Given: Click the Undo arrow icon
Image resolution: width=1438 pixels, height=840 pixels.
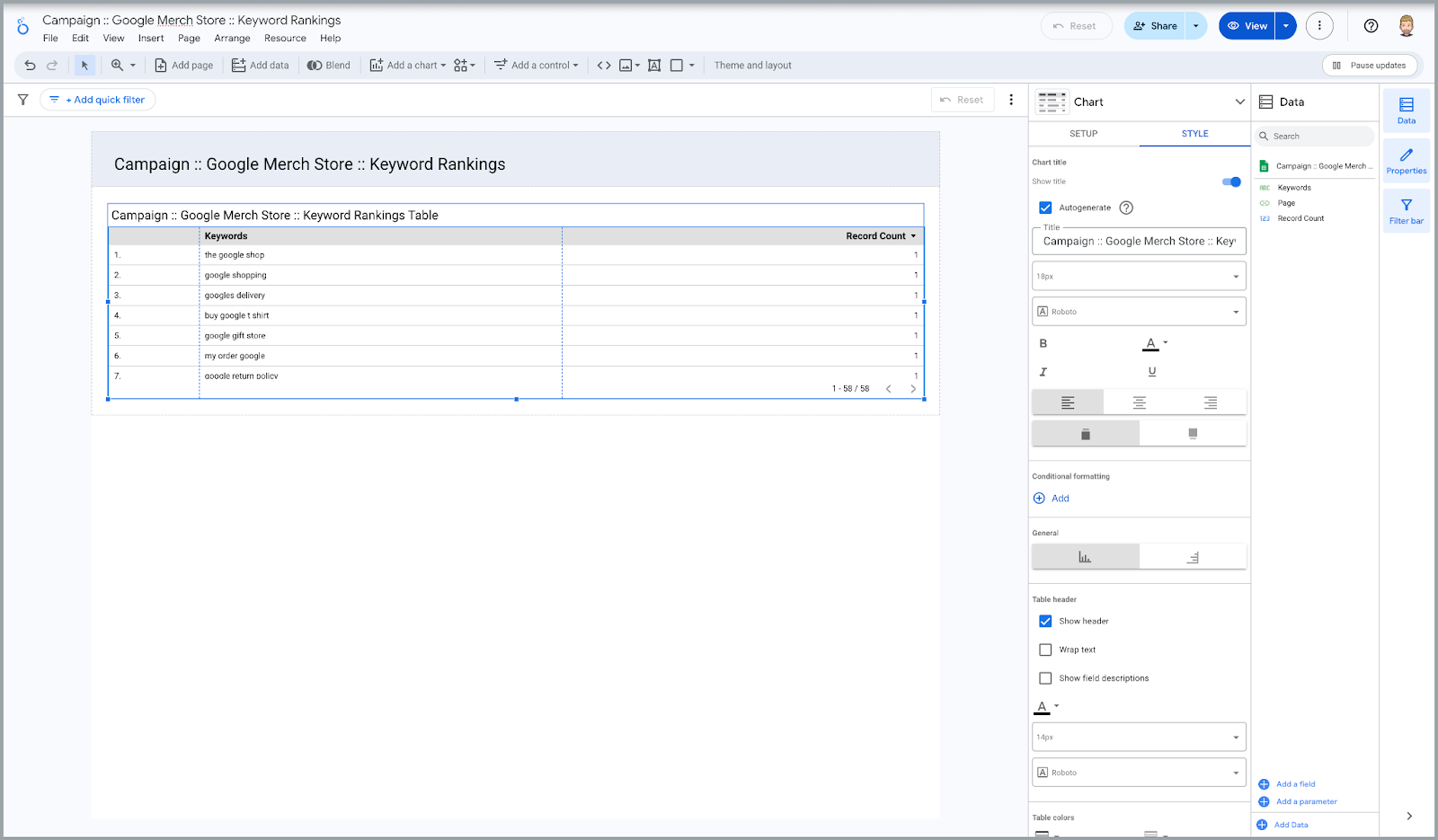Looking at the screenshot, I should point(30,66).
